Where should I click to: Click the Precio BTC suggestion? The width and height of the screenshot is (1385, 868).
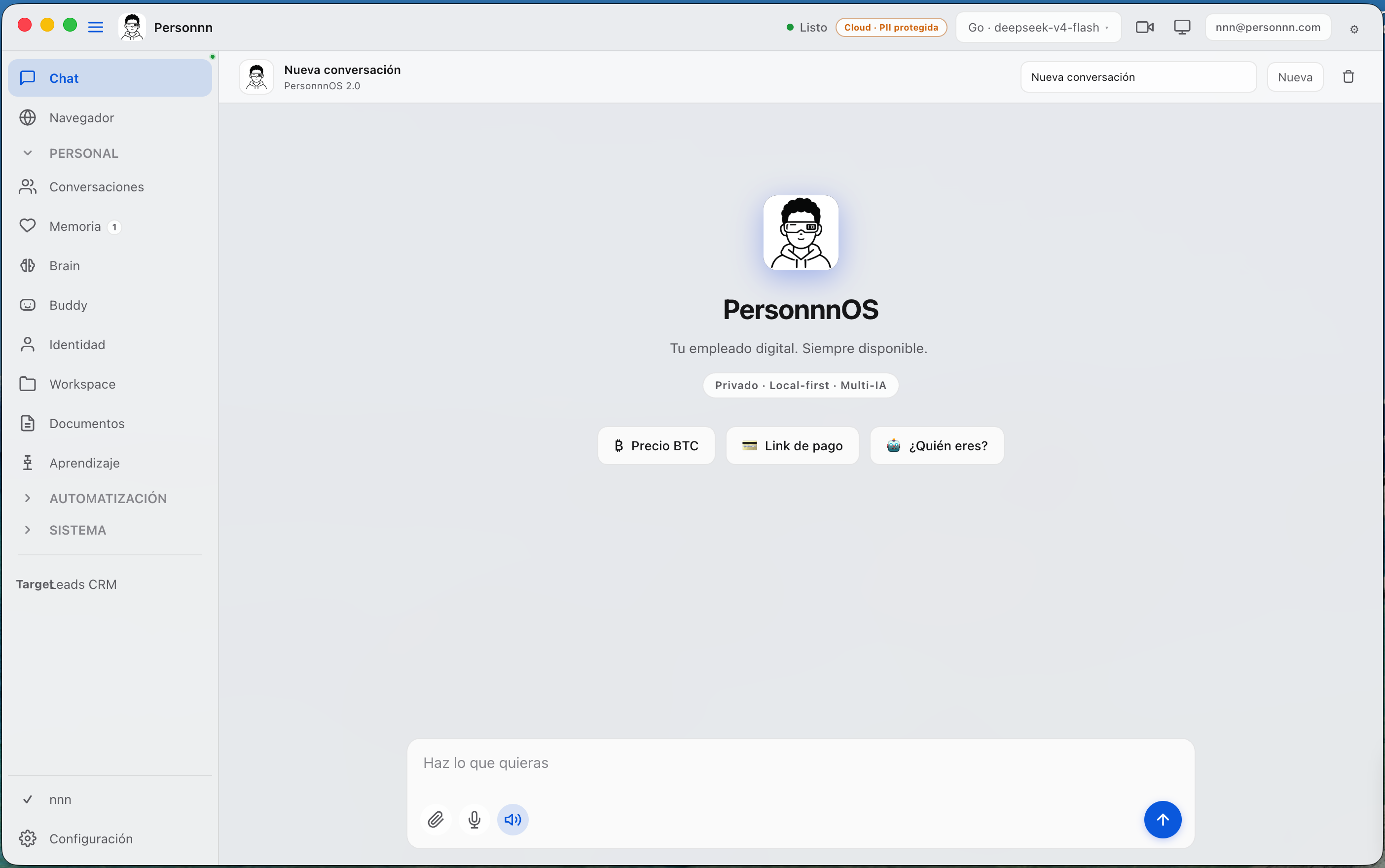(x=656, y=445)
